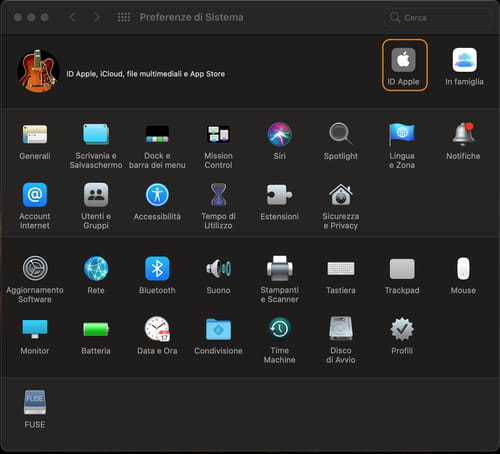
Task: Click the guitar user profile picture
Action: click(38, 71)
